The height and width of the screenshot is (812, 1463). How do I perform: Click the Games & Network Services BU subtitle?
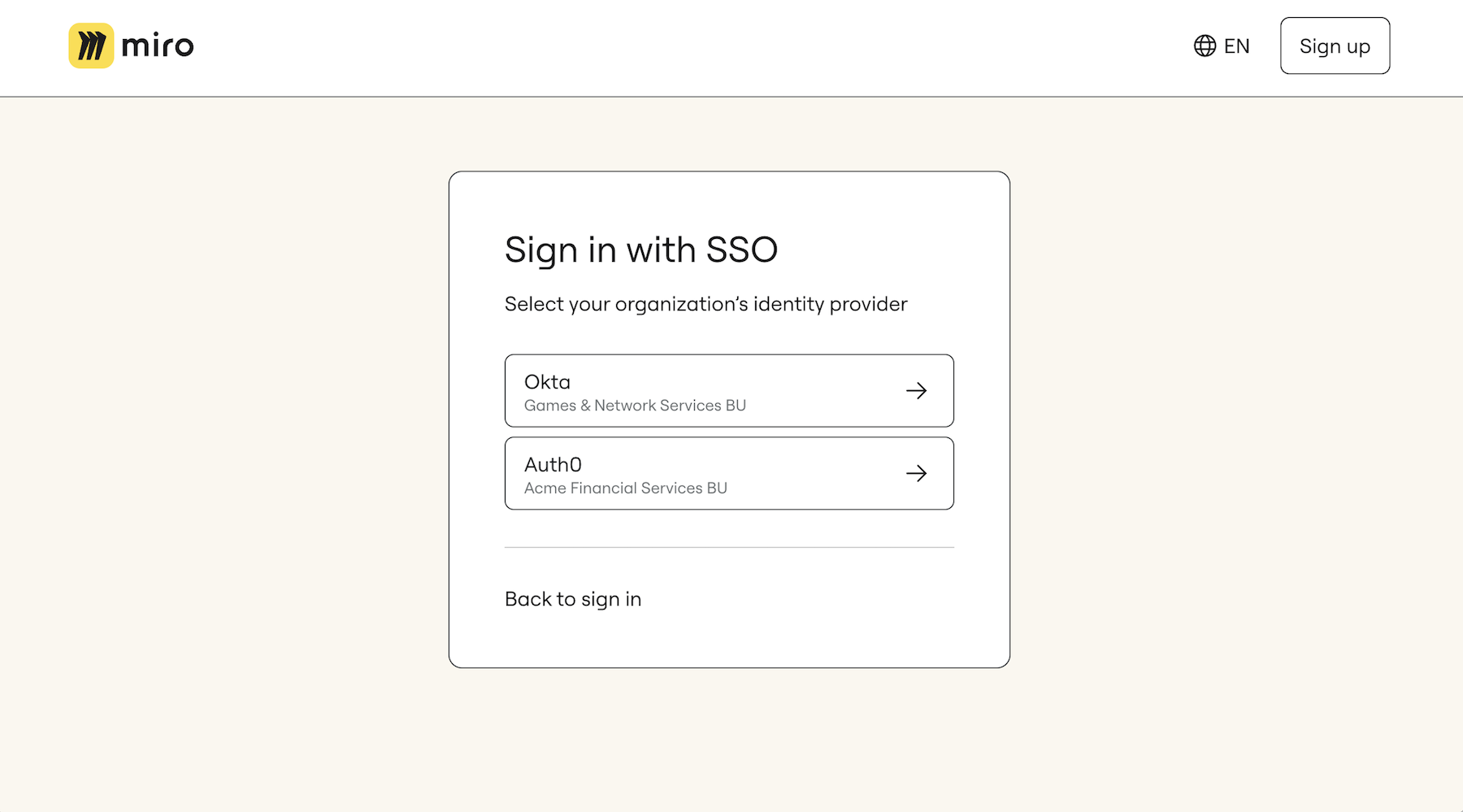pyautogui.click(x=635, y=406)
